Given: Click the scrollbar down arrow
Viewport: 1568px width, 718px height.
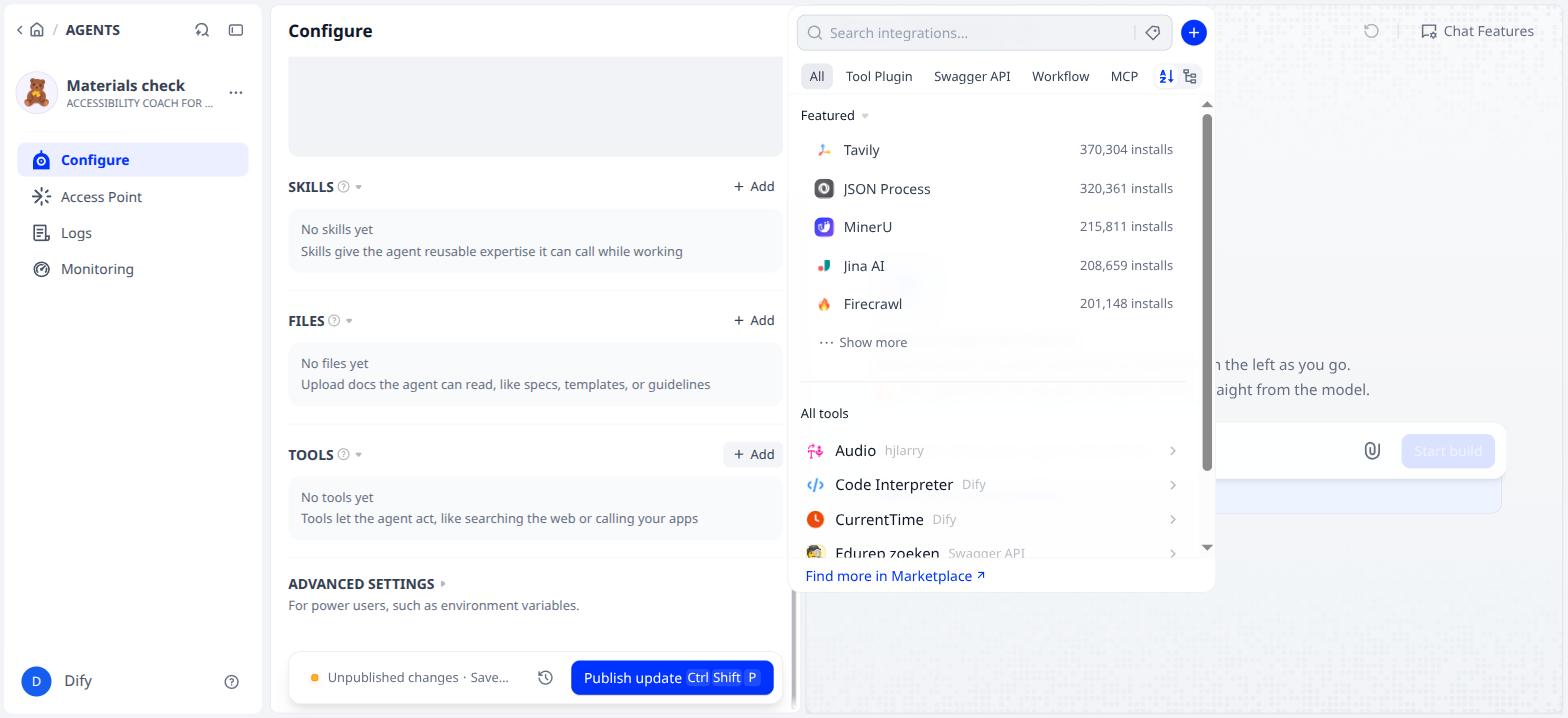Looking at the screenshot, I should (1207, 547).
